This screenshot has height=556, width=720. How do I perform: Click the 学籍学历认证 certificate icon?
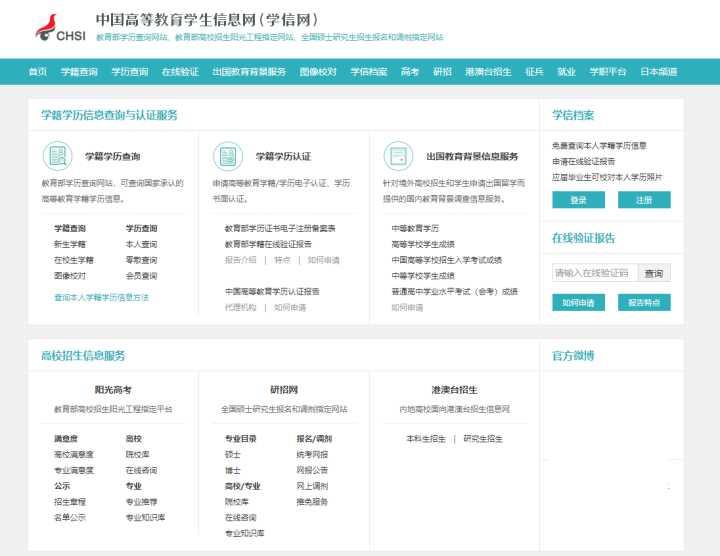coord(227,156)
